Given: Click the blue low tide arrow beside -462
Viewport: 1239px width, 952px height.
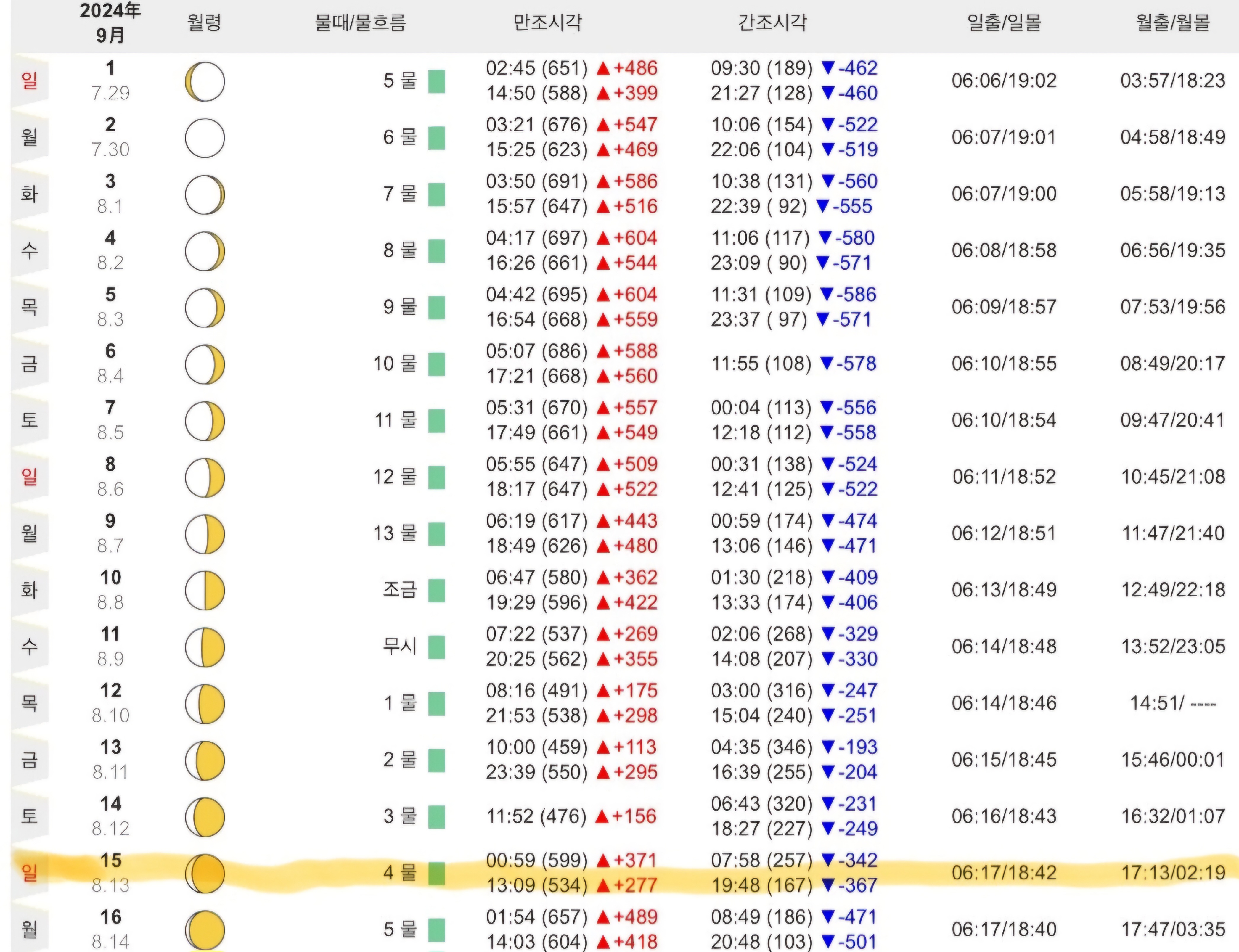Looking at the screenshot, I should click(x=828, y=68).
